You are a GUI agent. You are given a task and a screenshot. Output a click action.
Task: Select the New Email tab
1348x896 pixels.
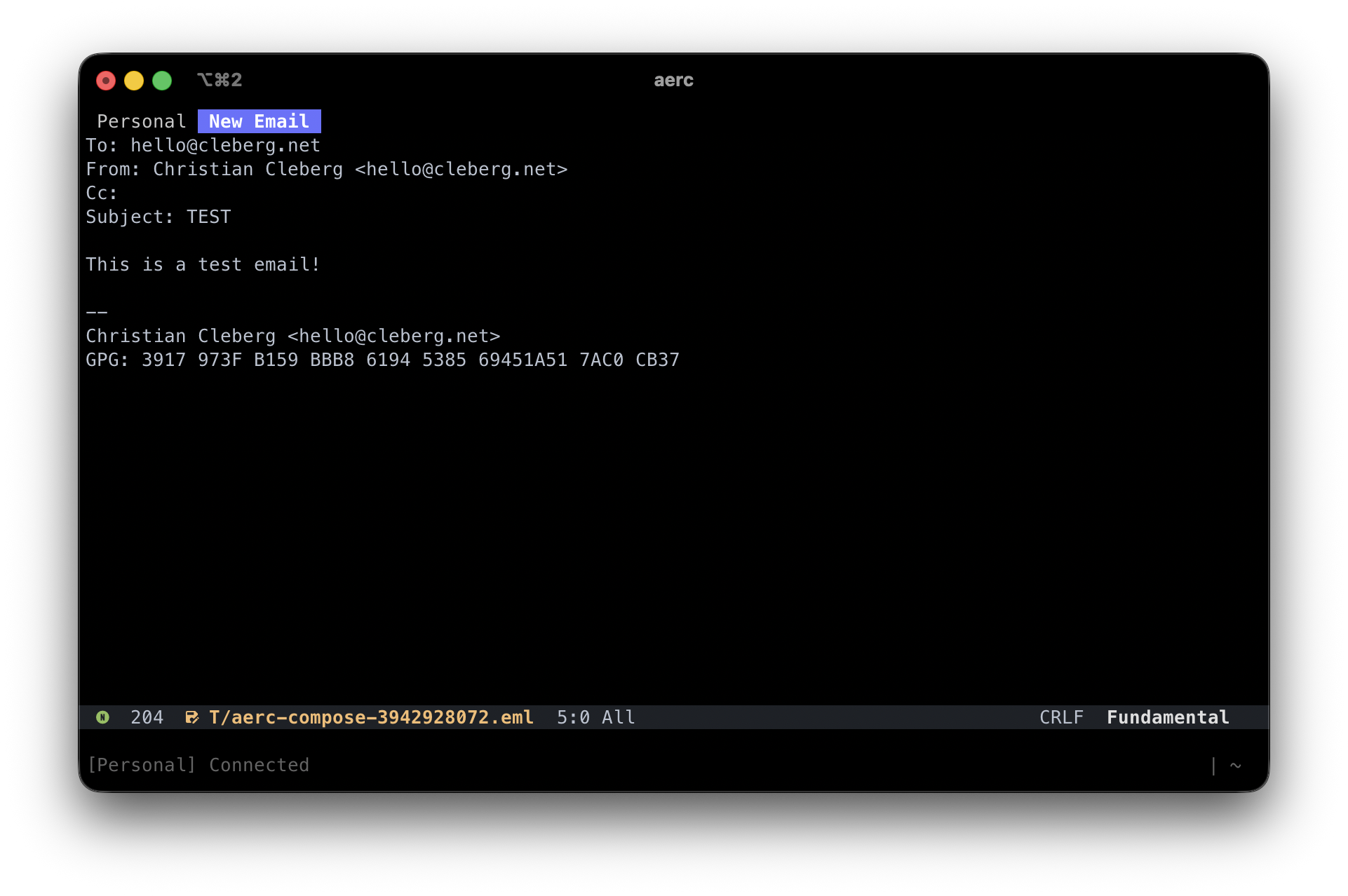pos(259,121)
